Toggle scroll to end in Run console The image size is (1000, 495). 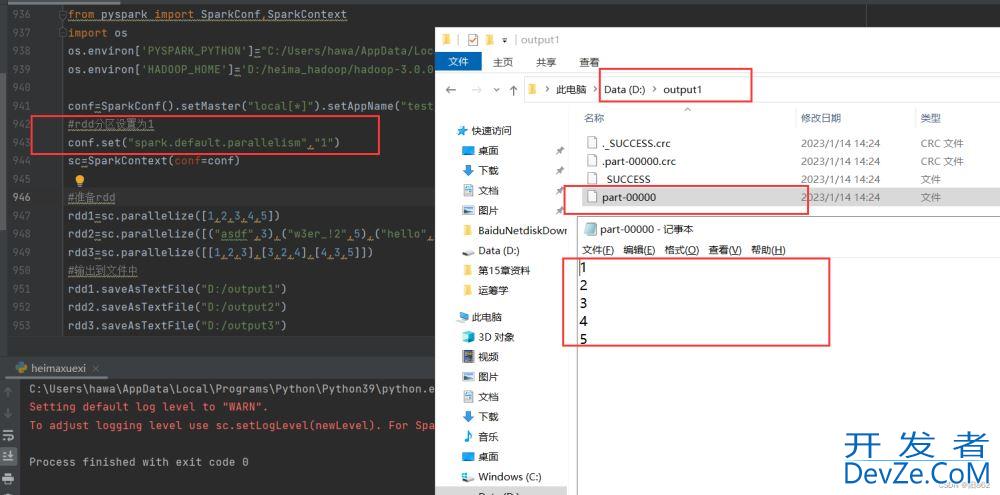(9, 456)
